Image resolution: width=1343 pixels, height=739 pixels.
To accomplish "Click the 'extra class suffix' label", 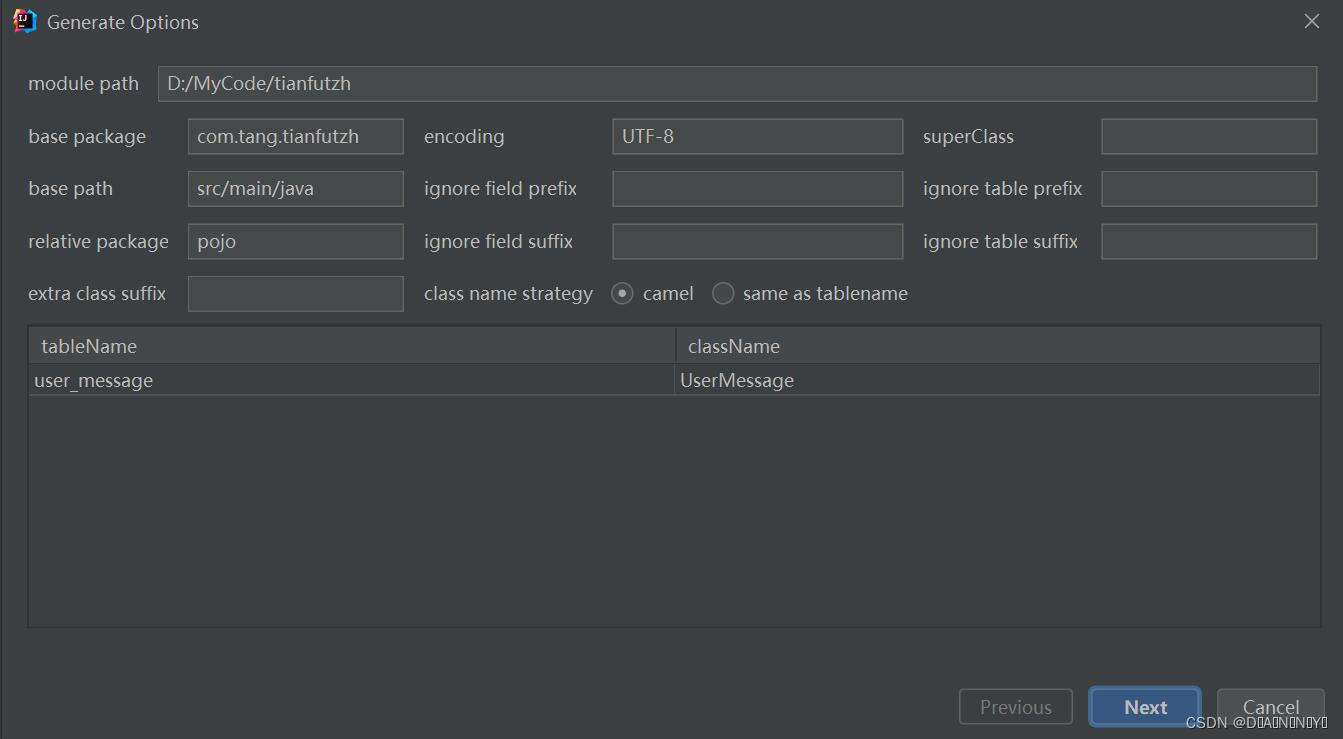I will (97, 294).
